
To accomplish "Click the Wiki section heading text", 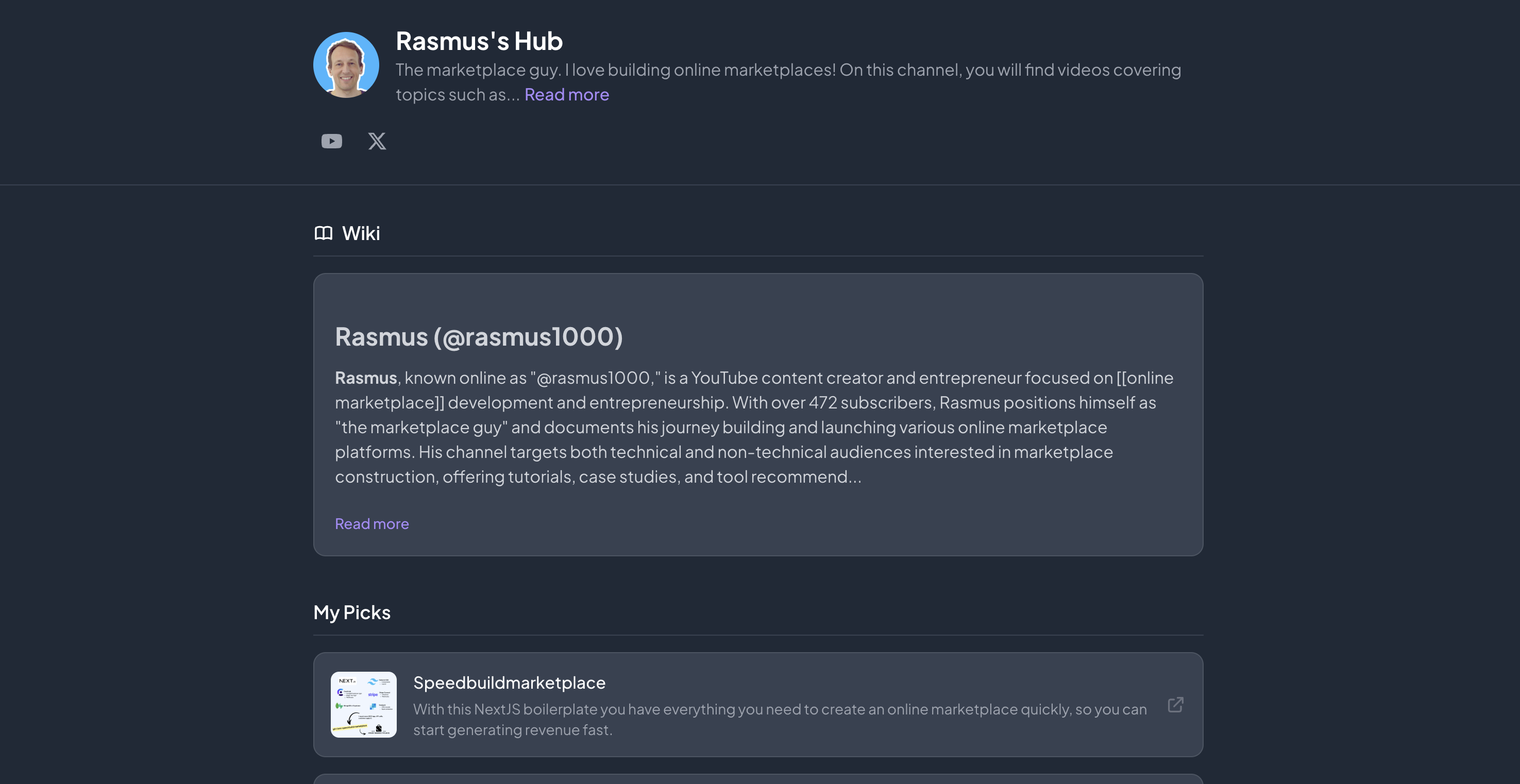I will [x=361, y=233].
